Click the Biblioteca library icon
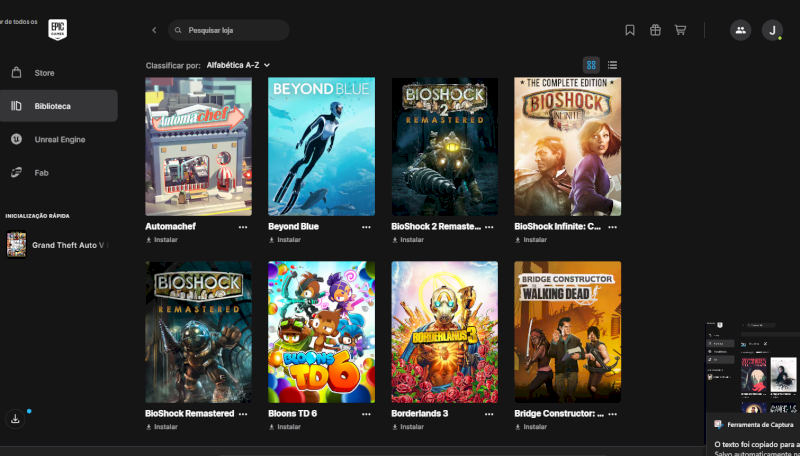Screen dimensions: 800x456 [x=16, y=106]
